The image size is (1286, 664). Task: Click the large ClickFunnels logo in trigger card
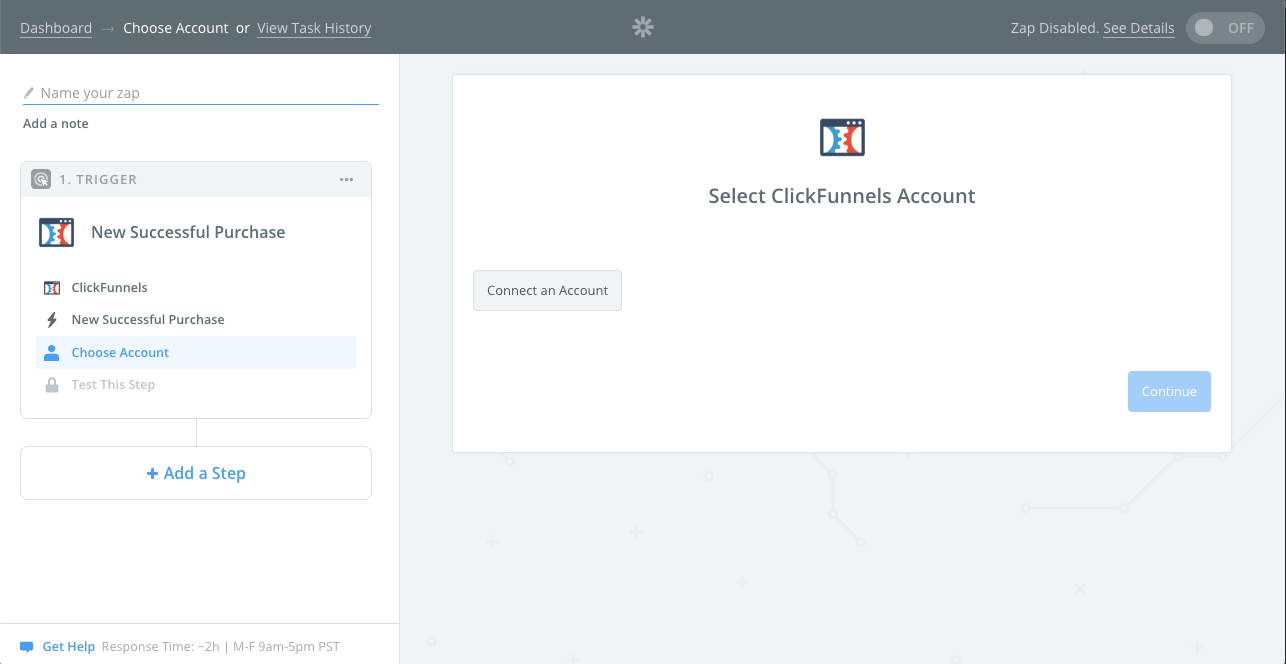pyautogui.click(x=57, y=232)
